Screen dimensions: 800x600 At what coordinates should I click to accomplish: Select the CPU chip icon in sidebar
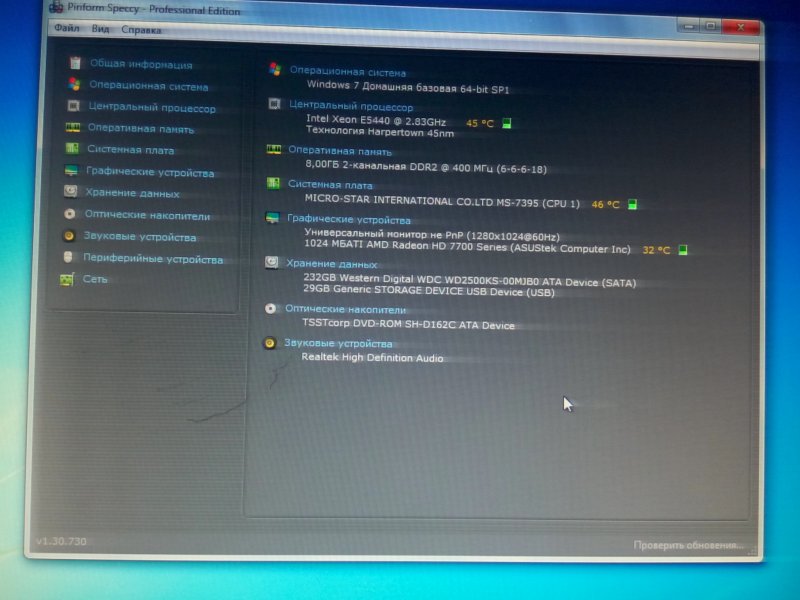(x=74, y=107)
